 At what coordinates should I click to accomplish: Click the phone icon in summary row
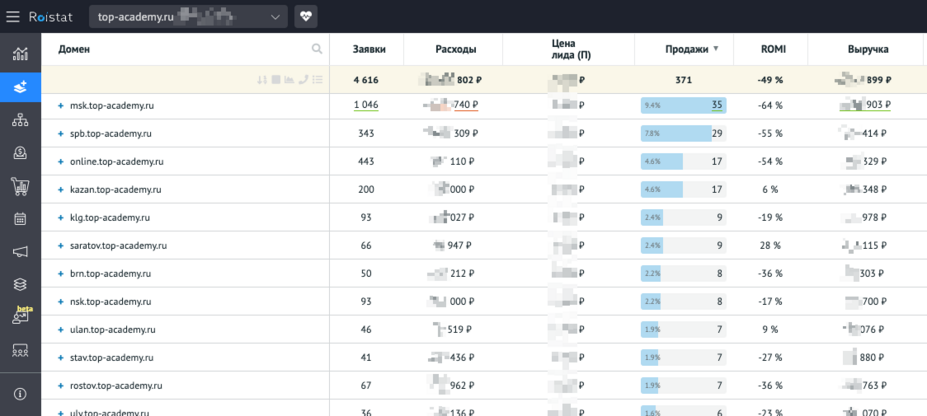coord(303,79)
